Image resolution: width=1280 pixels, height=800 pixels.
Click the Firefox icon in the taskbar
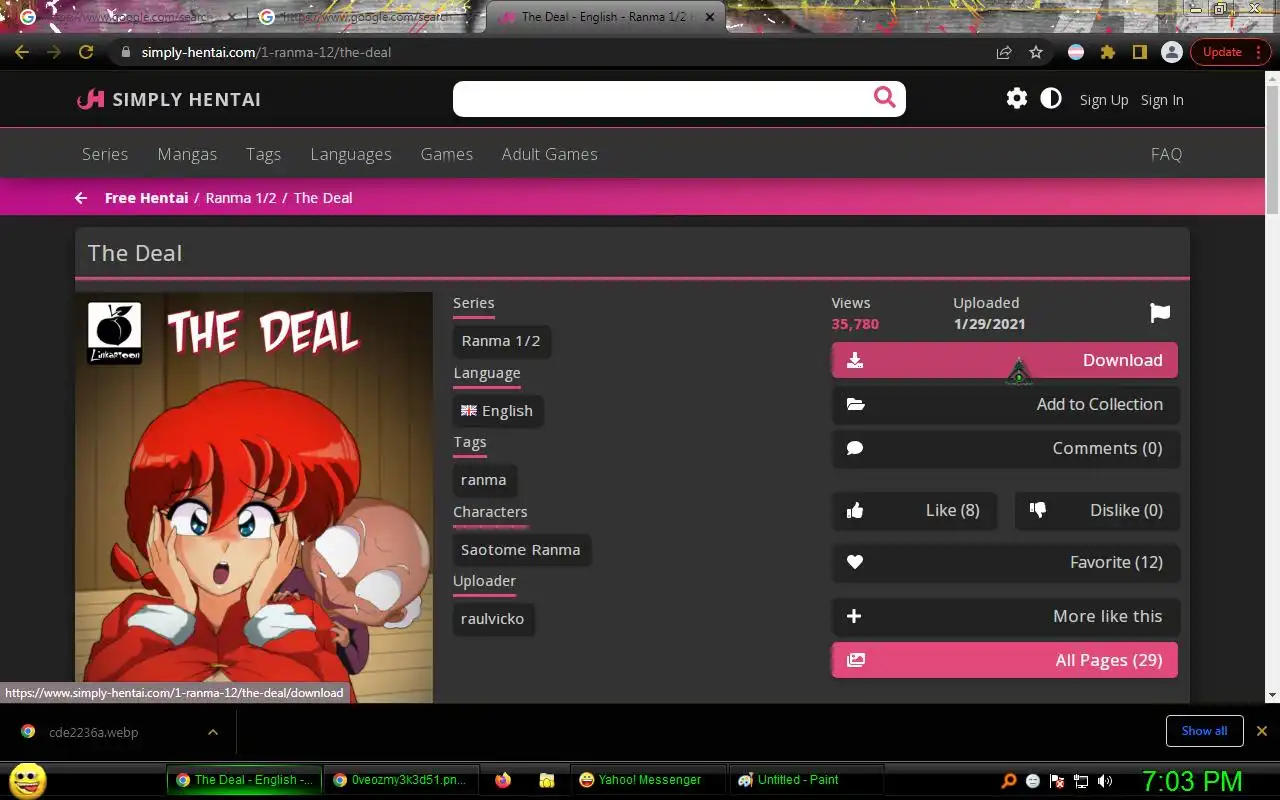point(503,780)
